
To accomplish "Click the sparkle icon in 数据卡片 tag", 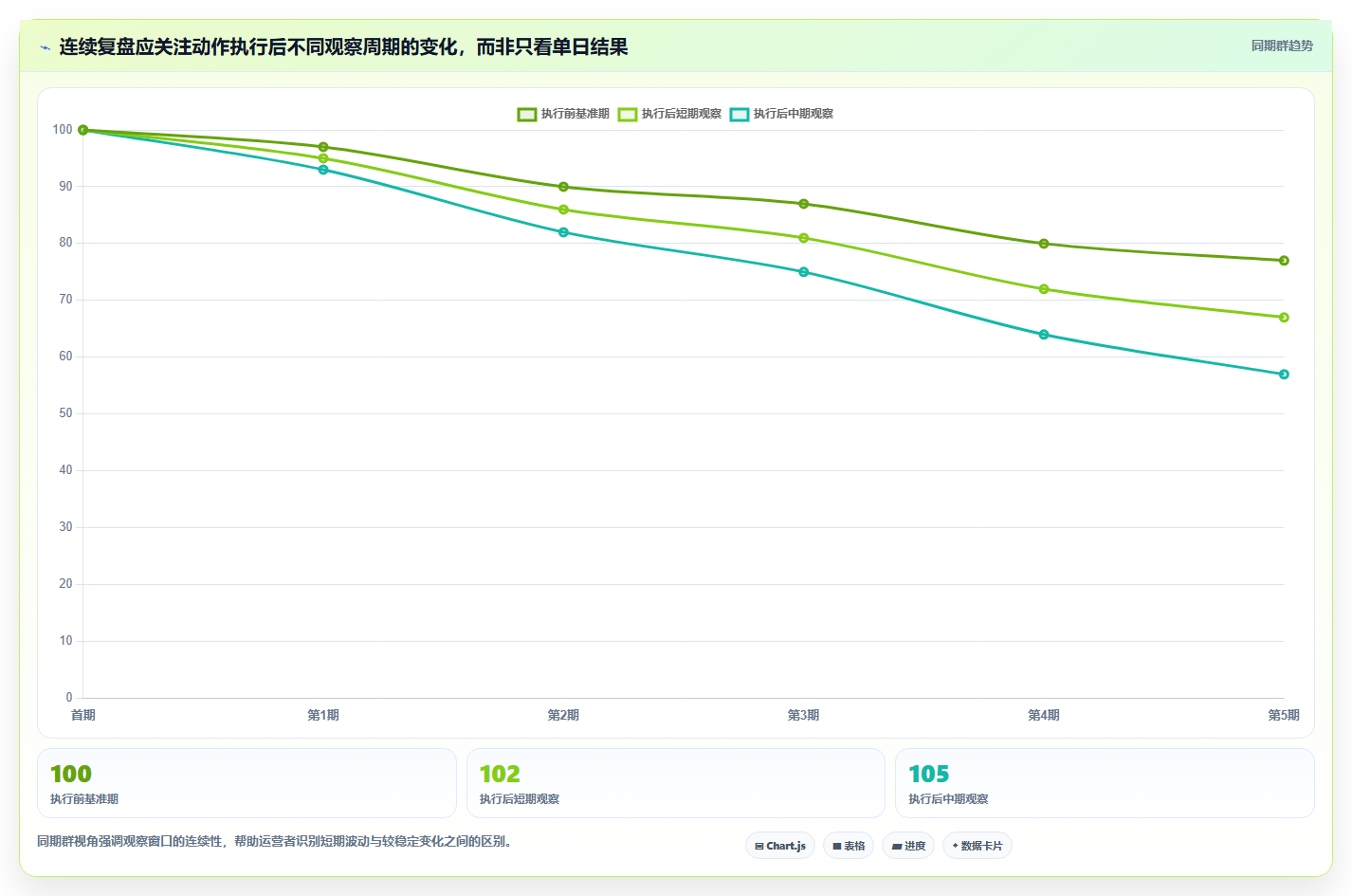I will point(955,846).
